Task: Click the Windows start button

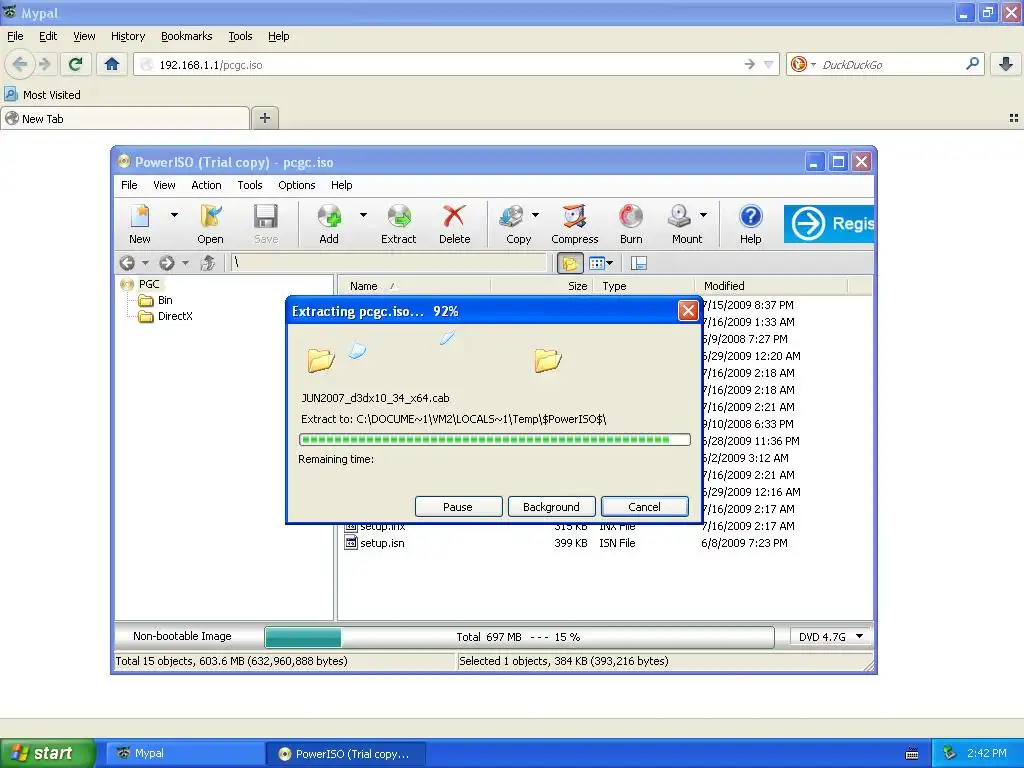Action: (47, 753)
